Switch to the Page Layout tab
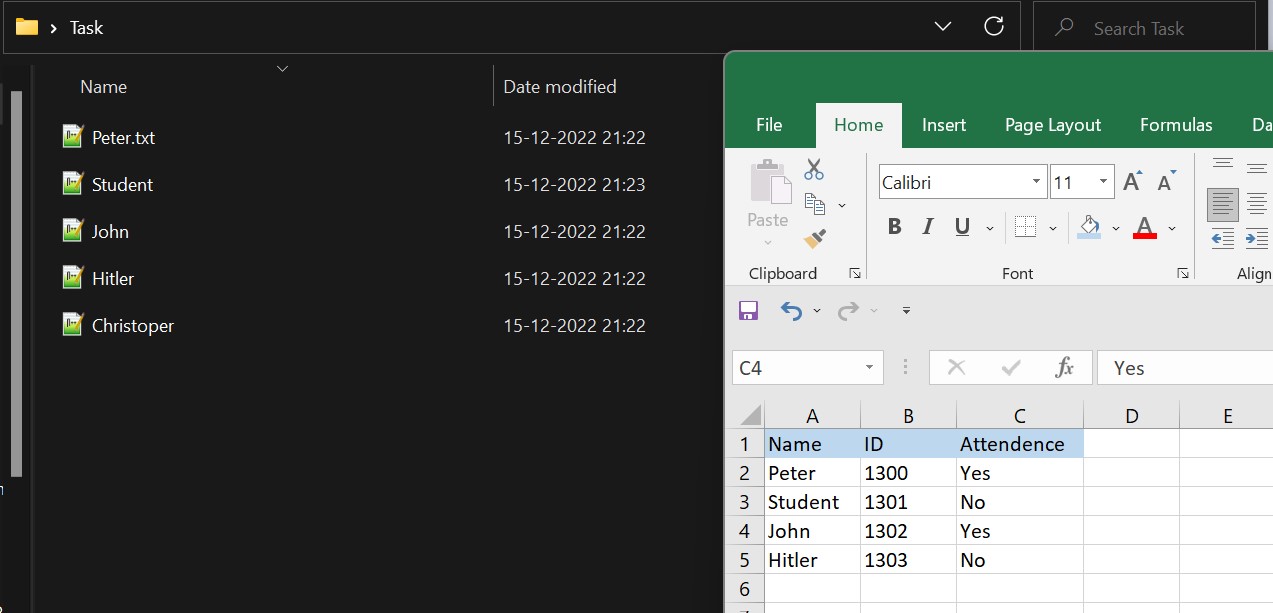Viewport: 1273px width, 613px height. (x=1052, y=125)
